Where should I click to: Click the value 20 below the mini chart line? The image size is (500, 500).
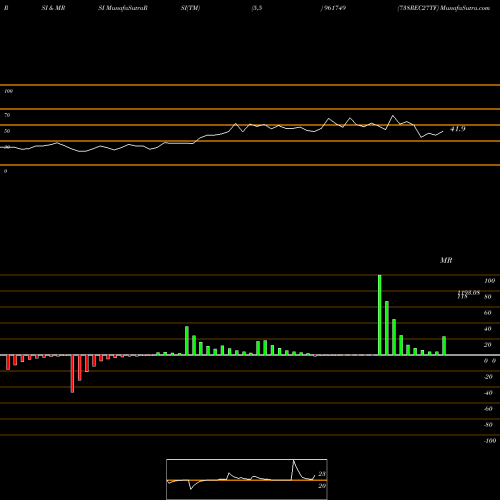[x=322, y=486]
